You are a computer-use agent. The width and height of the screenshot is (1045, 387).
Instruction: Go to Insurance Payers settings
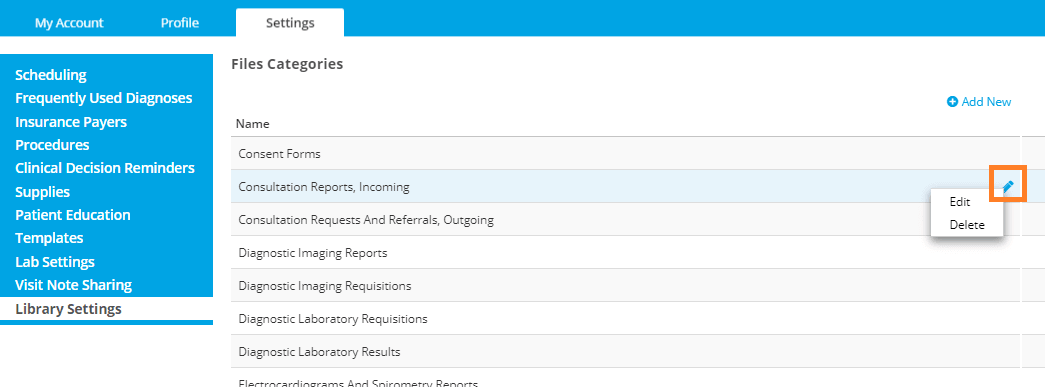[x=71, y=122]
